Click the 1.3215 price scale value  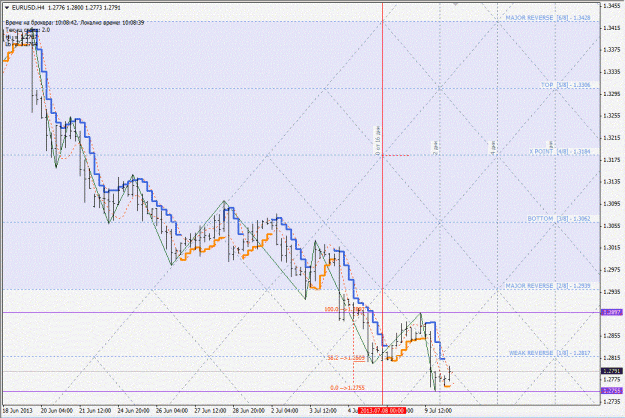click(x=612, y=137)
